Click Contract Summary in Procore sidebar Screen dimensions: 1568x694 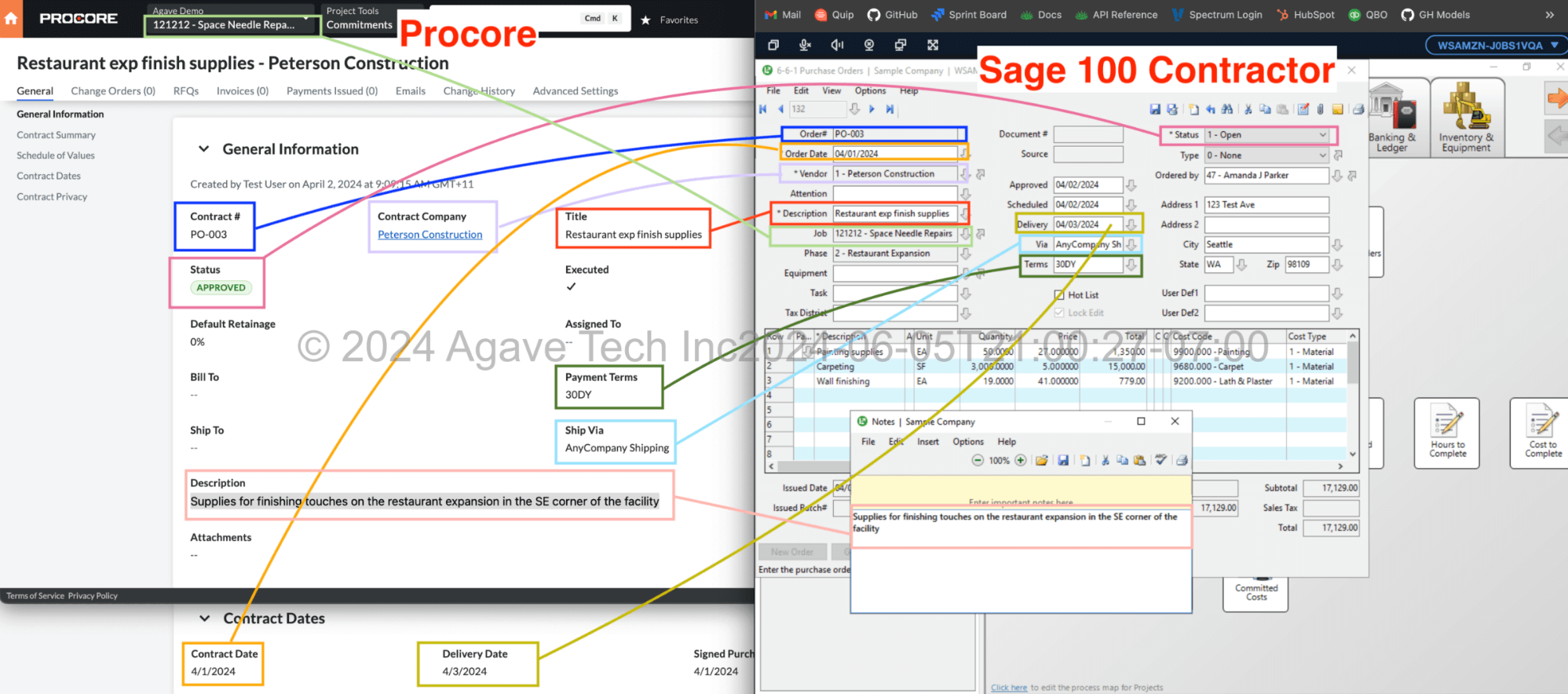[x=57, y=135]
